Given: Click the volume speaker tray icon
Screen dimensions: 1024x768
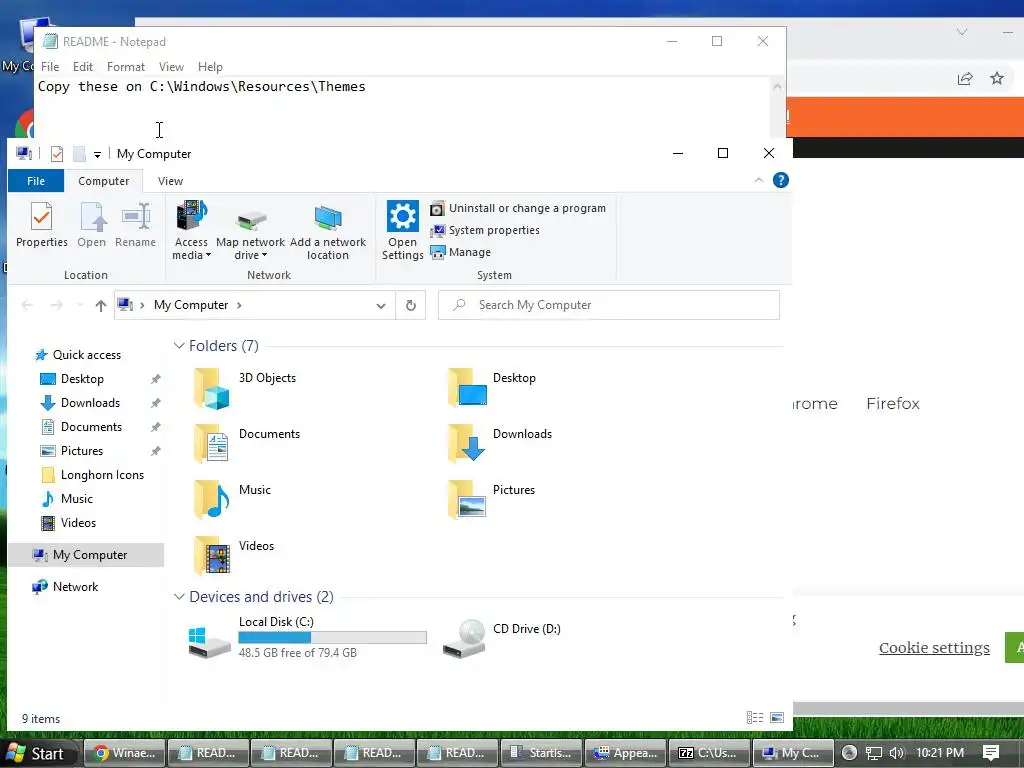Looking at the screenshot, I should pyautogui.click(x=897, y=752).
